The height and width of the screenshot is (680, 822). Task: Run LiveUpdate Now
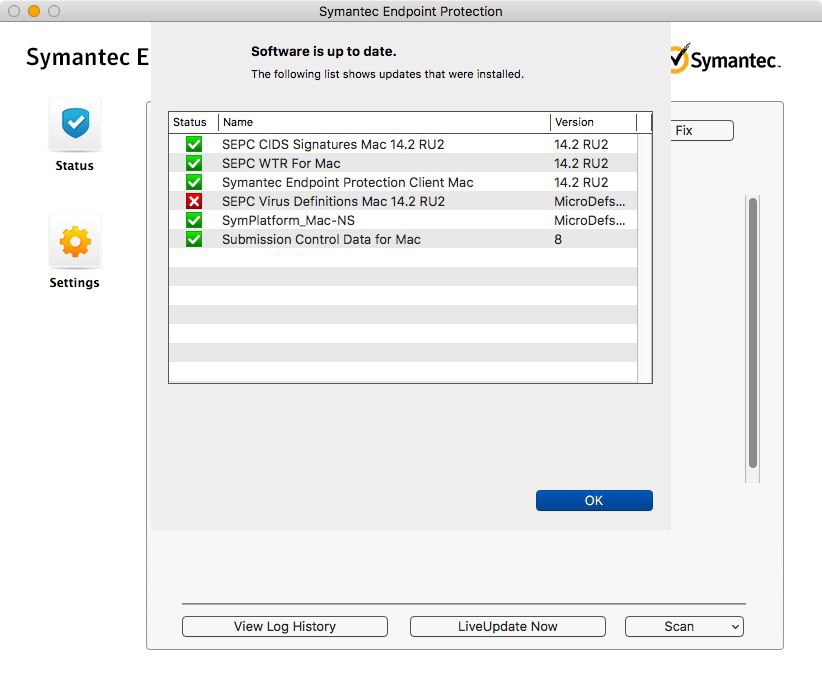[x=507, y=627]
